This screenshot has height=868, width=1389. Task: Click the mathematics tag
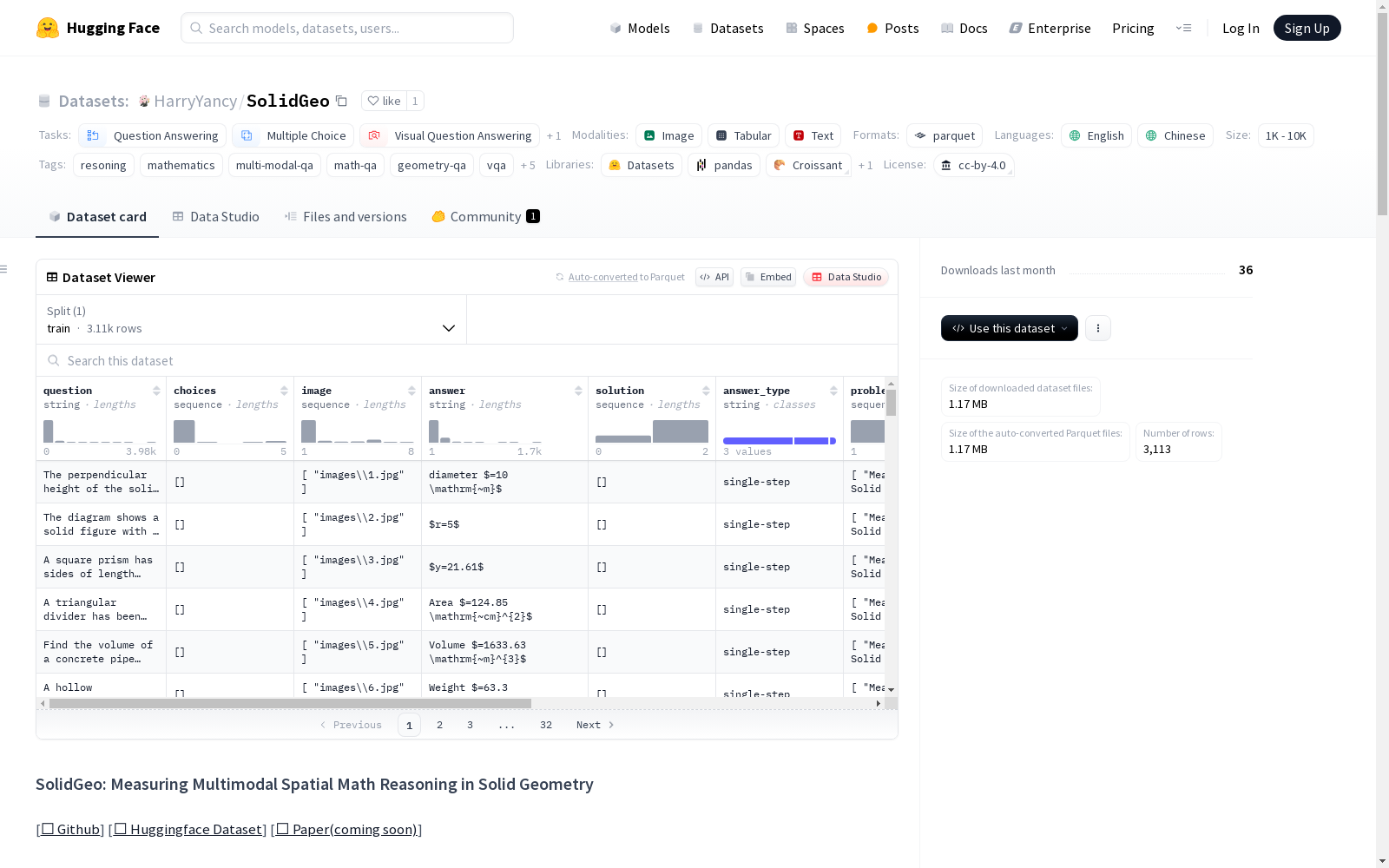pyautogui.click(x=181, y=165)
